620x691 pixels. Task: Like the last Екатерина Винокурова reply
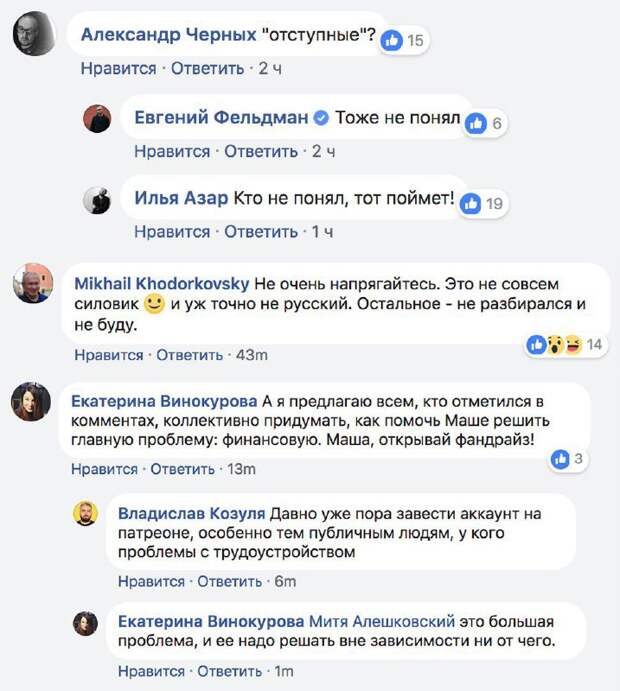click(x=151, y=672)
